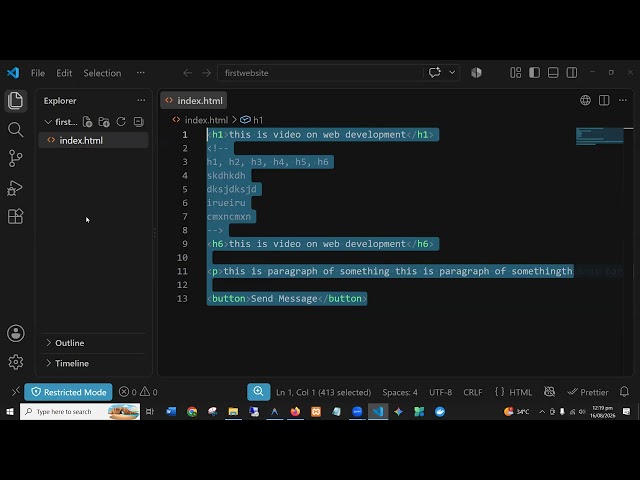Open the hidden menu items ellipsis
Image resolution: width=640 pixels, height=480 pixels.
click(141, 73)
